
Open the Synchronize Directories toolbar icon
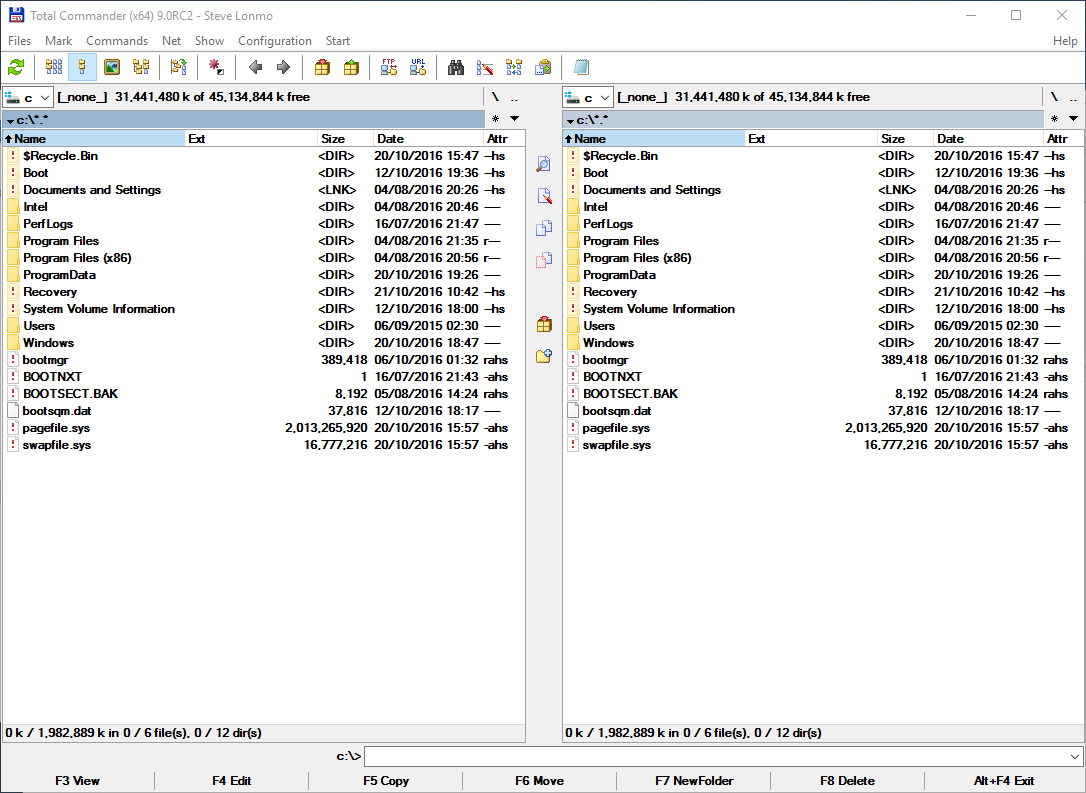coord(513,67)
